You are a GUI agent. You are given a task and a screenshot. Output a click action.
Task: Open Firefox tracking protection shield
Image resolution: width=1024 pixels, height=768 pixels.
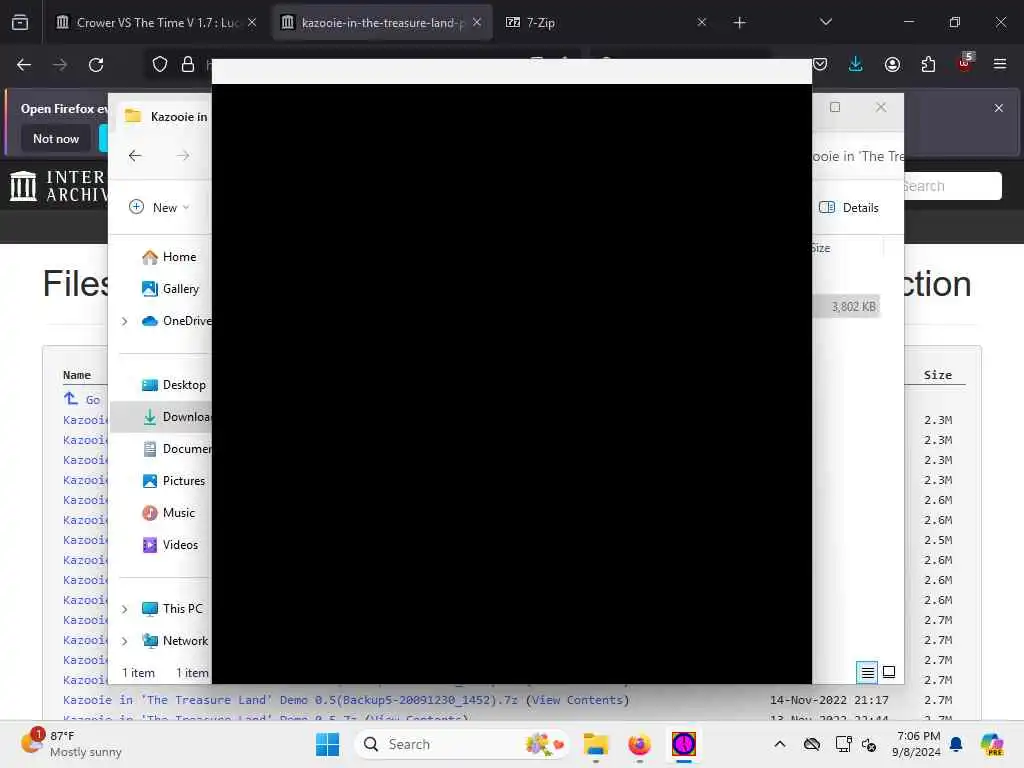[160, 65]
